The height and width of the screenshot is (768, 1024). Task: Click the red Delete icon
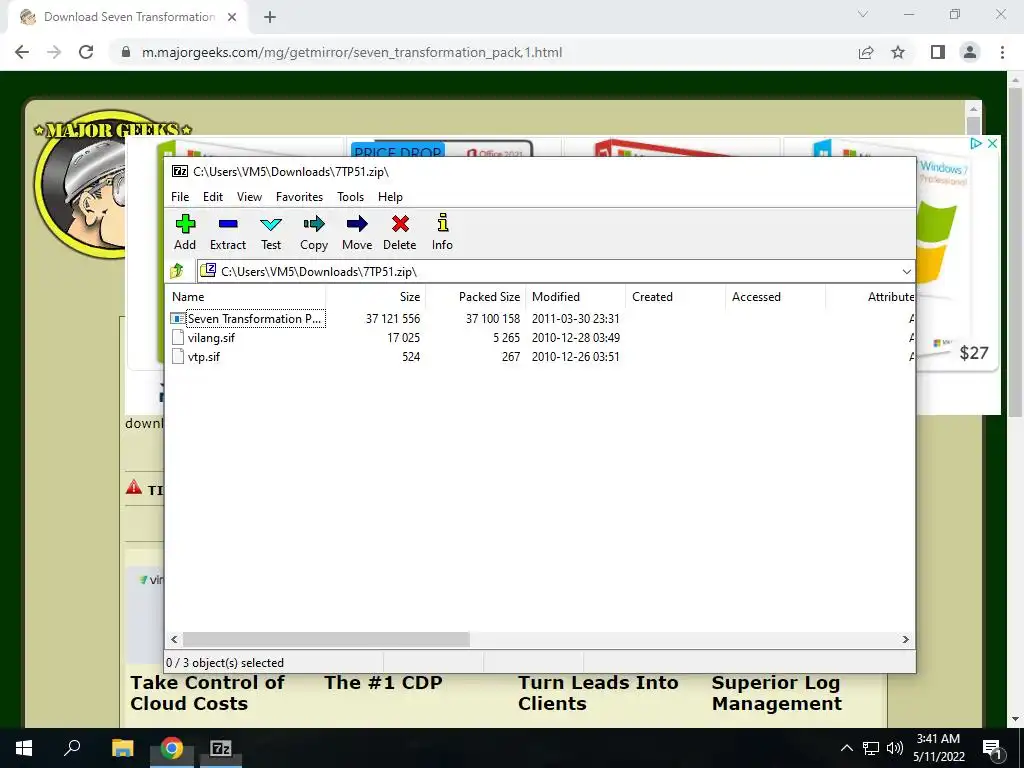(x=400, y=232)
